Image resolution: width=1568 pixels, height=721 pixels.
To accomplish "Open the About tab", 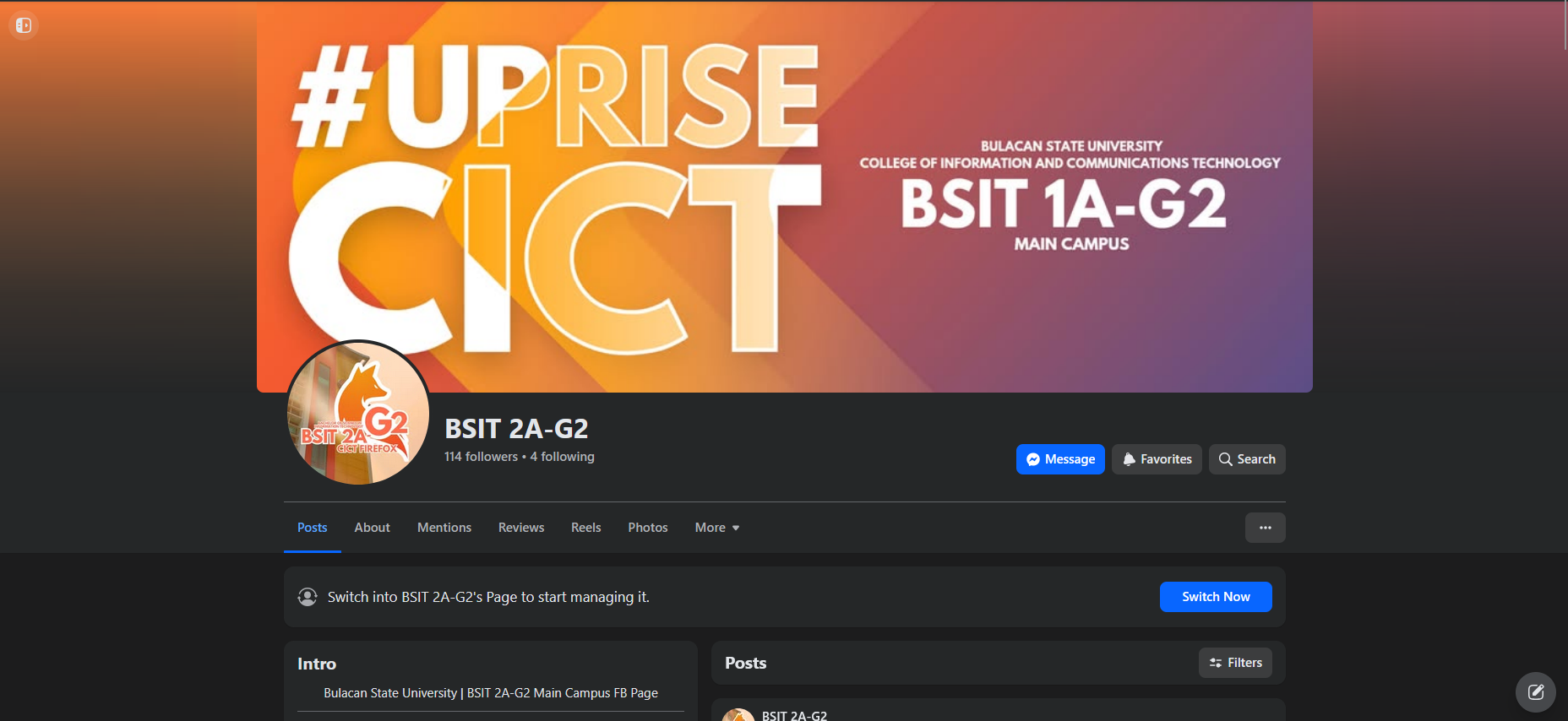I will [x=372, y=528].
